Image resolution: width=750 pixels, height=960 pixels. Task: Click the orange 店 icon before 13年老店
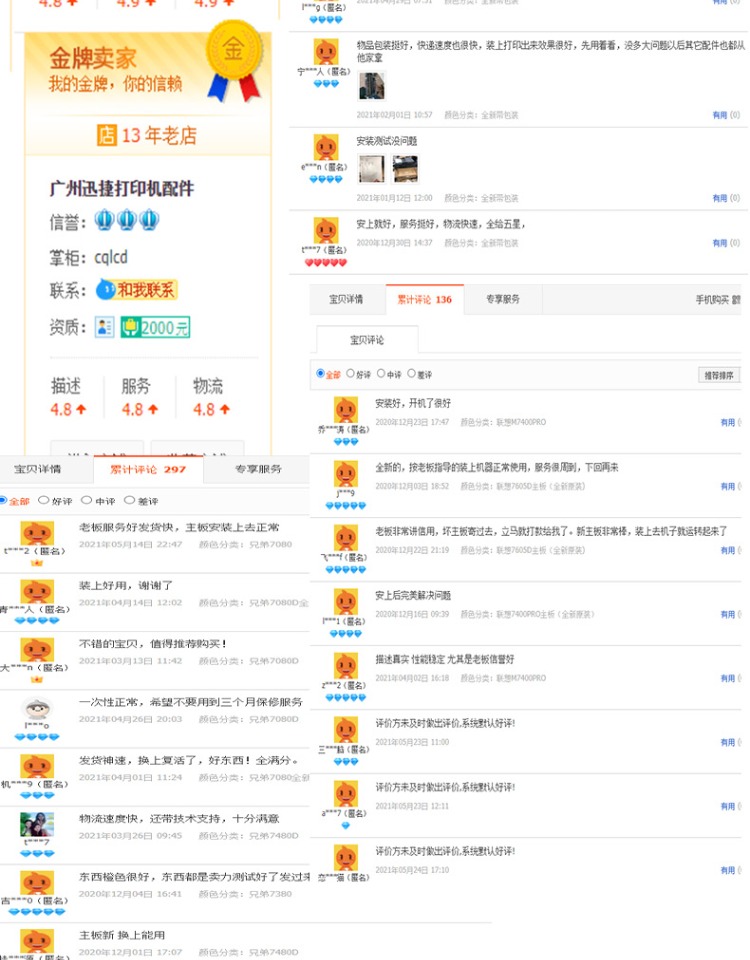coord(106,135)
